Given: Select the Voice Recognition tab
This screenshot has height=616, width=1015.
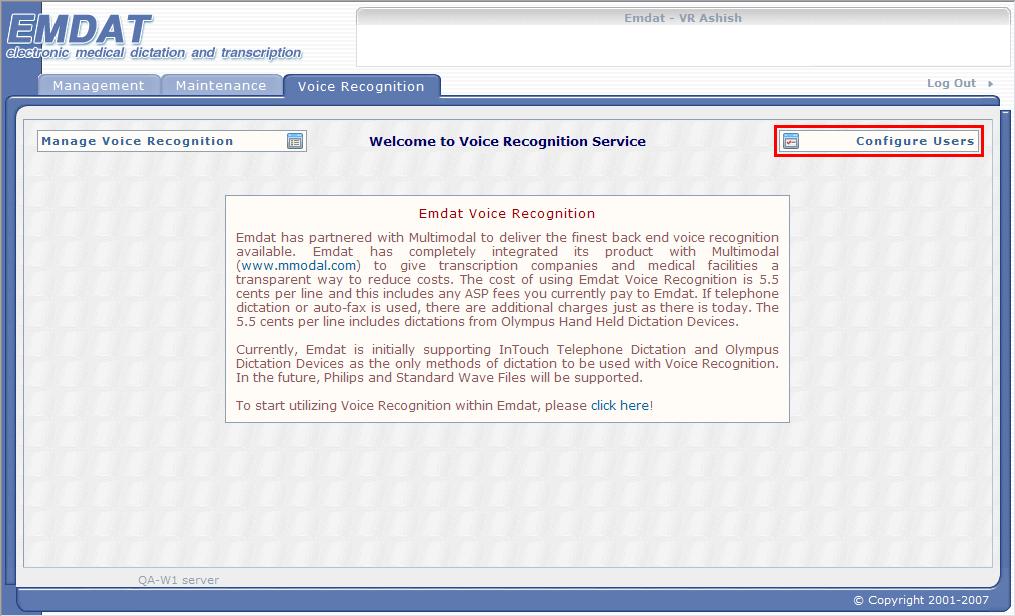Looking at the screenshot, I should click(361, 87).
